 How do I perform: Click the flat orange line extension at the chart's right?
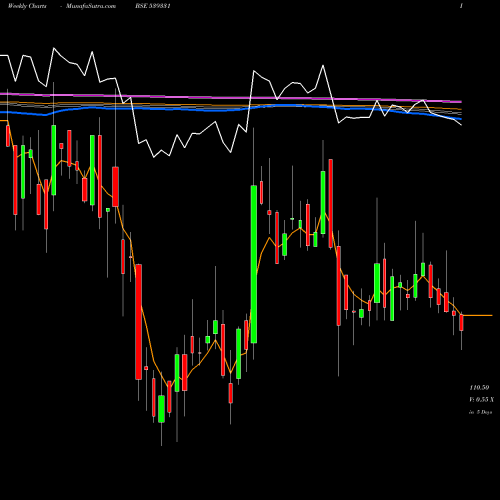(478, 315)
